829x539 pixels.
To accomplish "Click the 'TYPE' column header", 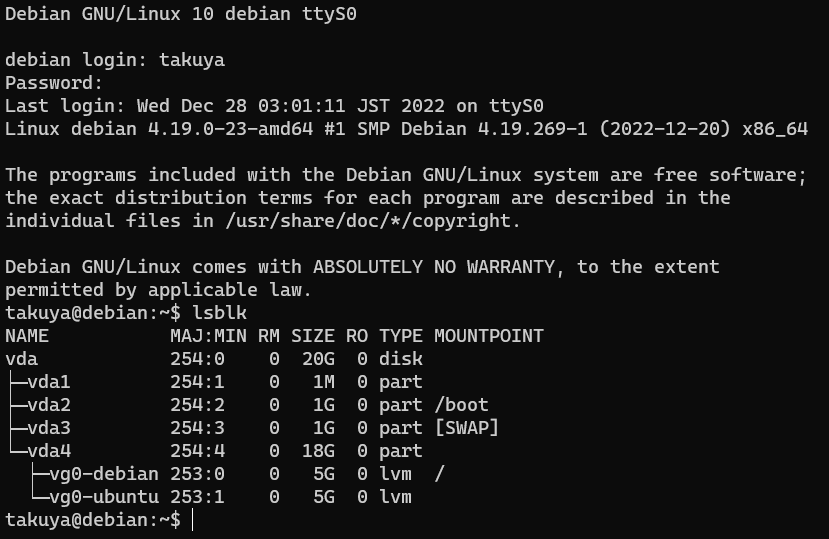I will point(401,336).
